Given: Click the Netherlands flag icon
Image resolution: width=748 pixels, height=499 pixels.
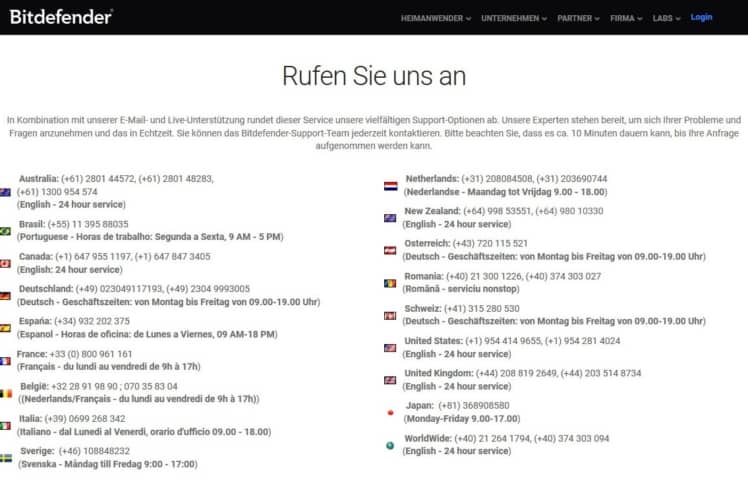Looking at the screenshot, I should pos(390,186).
